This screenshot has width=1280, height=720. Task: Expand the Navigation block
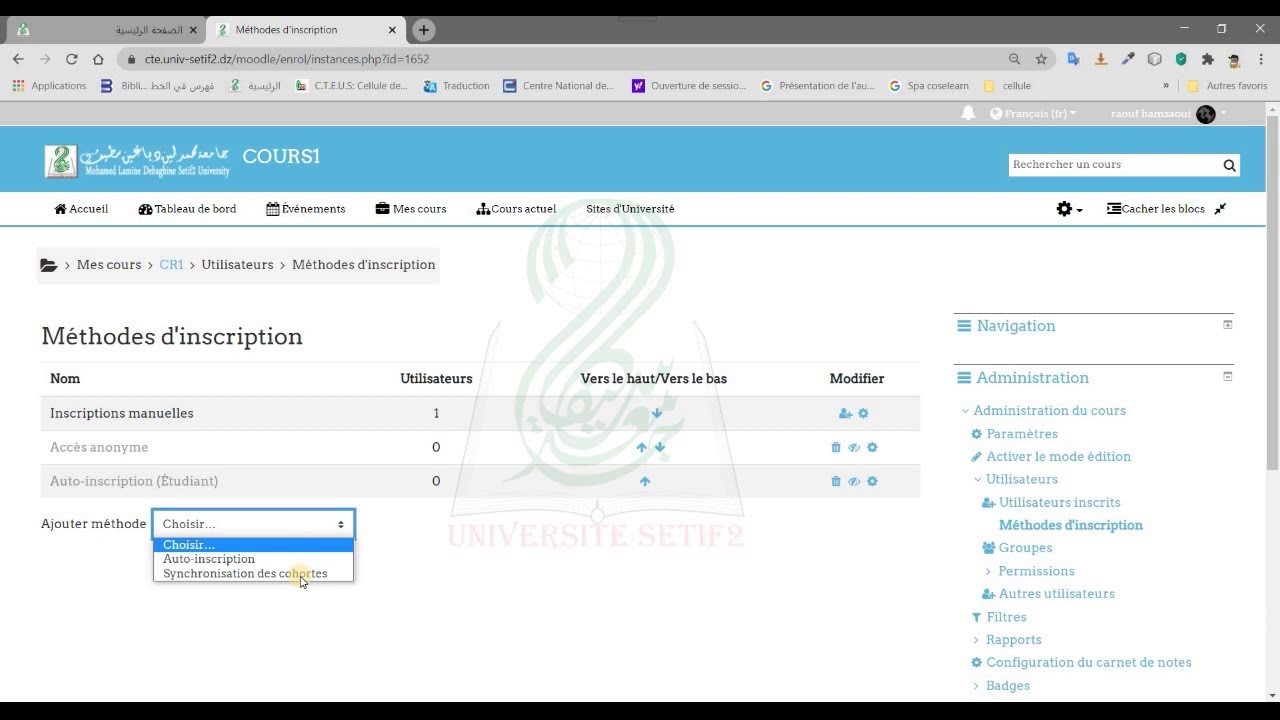pyautogui.click(x=1228, y=325)
